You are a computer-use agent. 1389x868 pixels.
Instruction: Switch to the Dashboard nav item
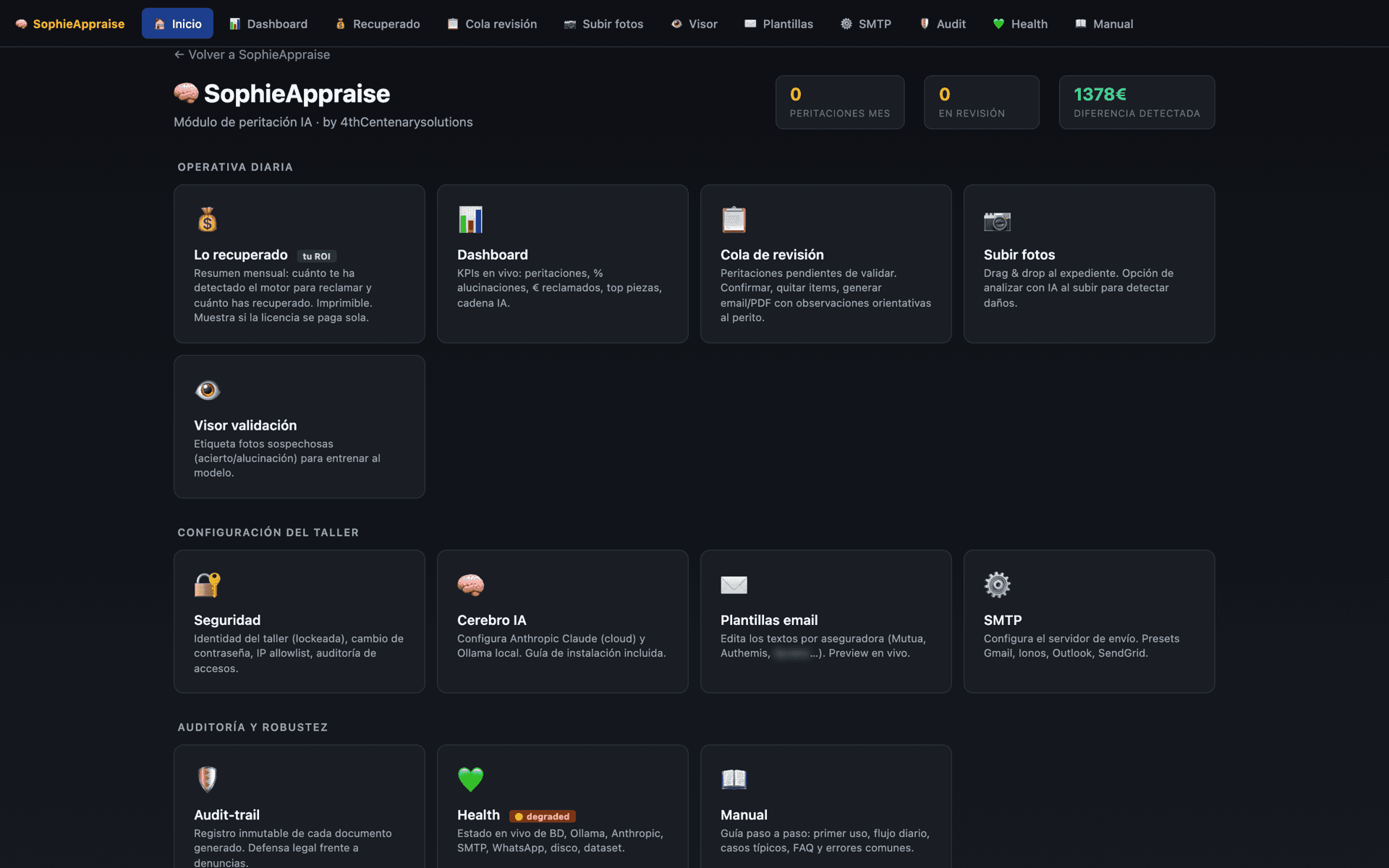point(268,24)
